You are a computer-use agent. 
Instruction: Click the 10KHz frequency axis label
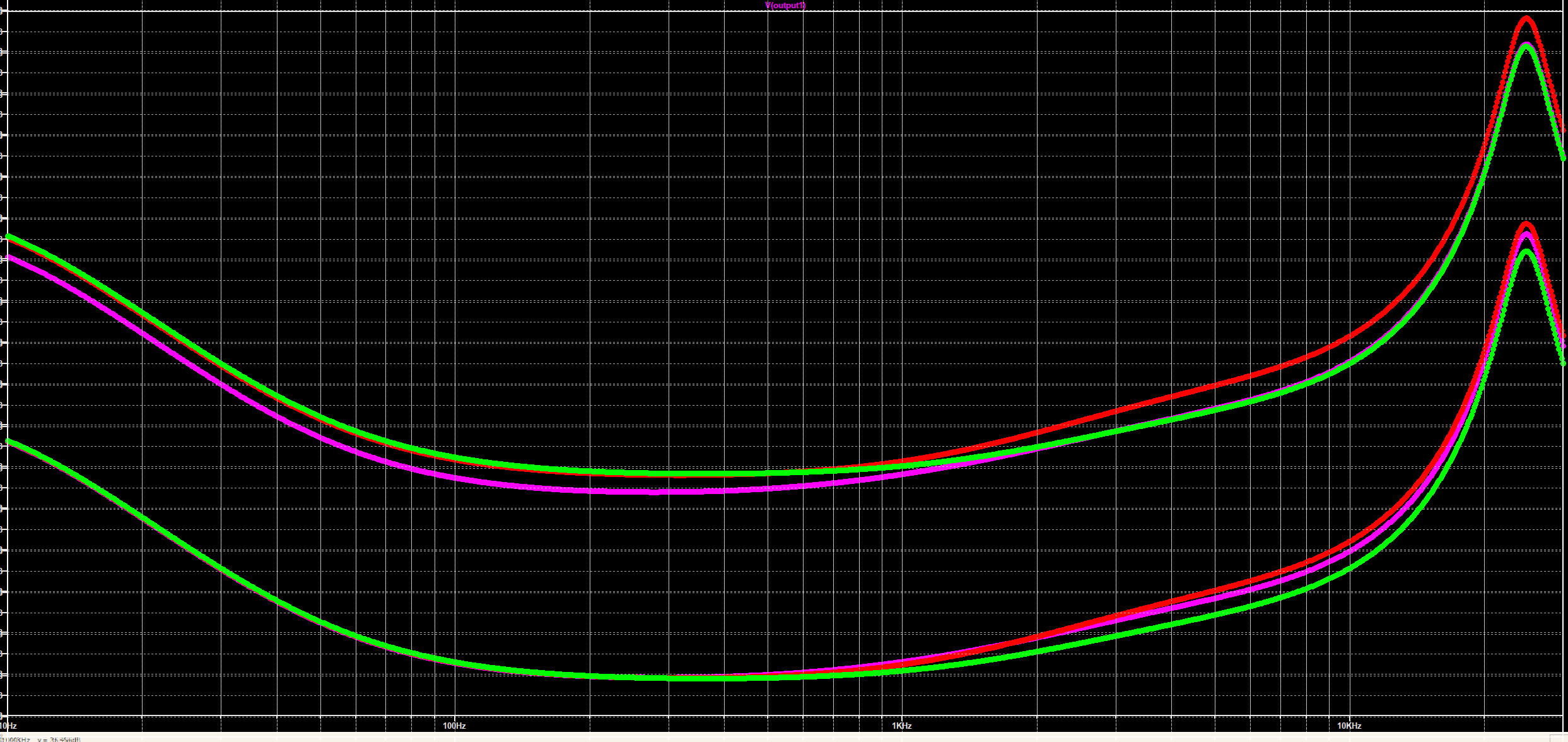click(x=1349, y=726)
